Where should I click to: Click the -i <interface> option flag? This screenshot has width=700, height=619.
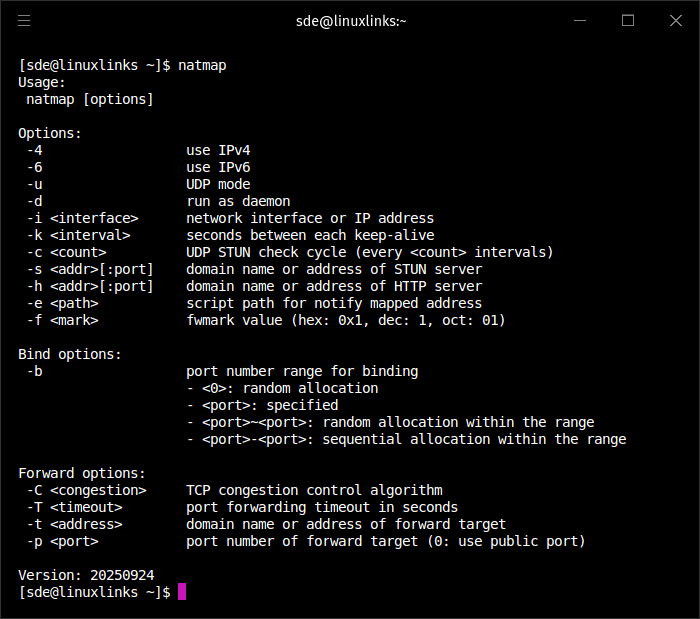pyautogui.click(x=82, y=218)
